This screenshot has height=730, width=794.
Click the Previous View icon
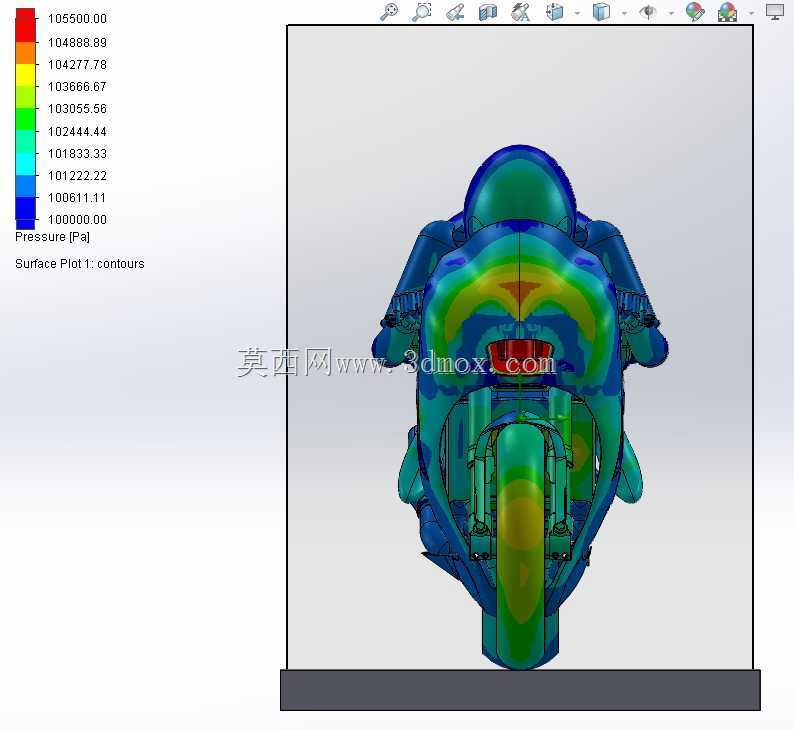point(455,12)
